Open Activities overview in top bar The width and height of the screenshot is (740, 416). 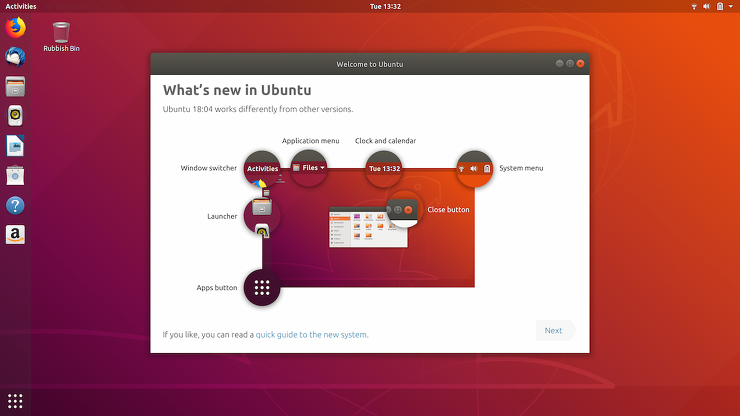click(21, 7)
